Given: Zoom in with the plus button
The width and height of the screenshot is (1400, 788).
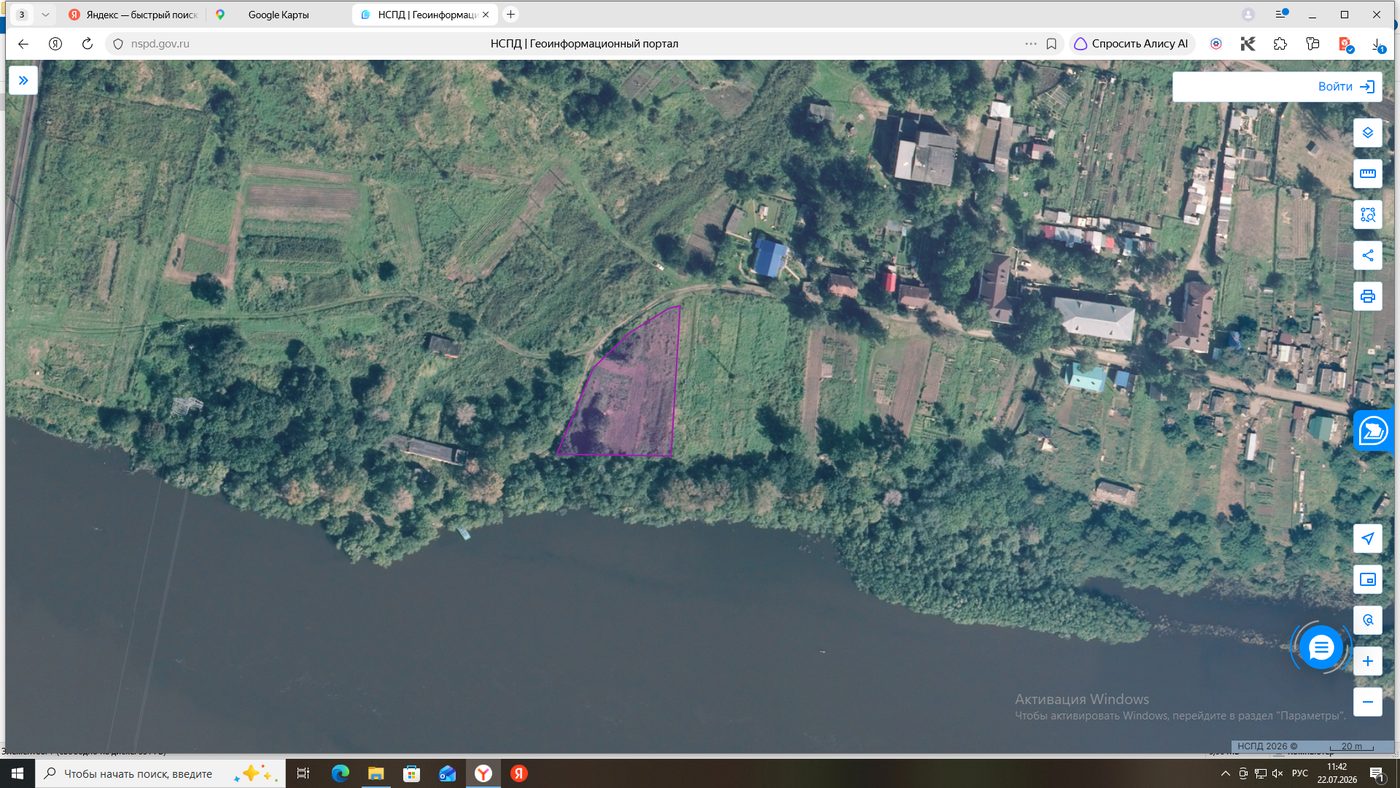Looking at the screenshot, I should pyautogui.click(x=1368, y=661).
